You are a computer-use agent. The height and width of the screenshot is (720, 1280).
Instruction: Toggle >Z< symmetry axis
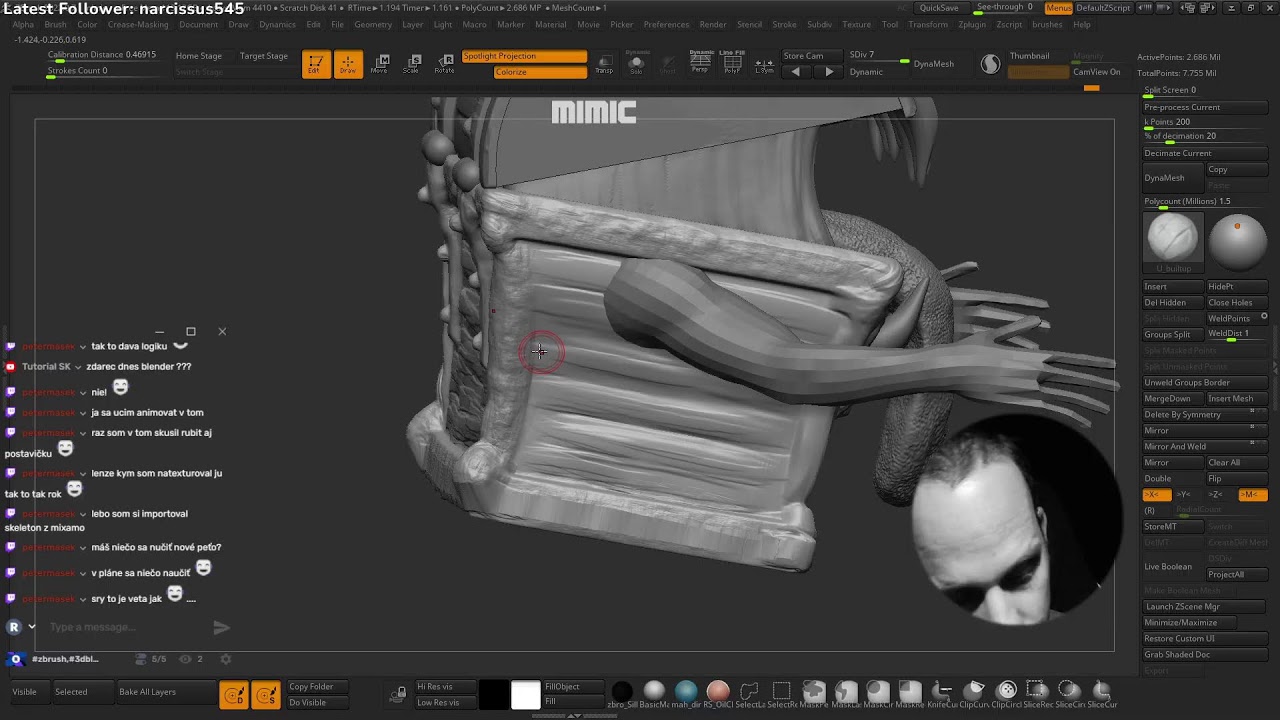pos(1216,495)
